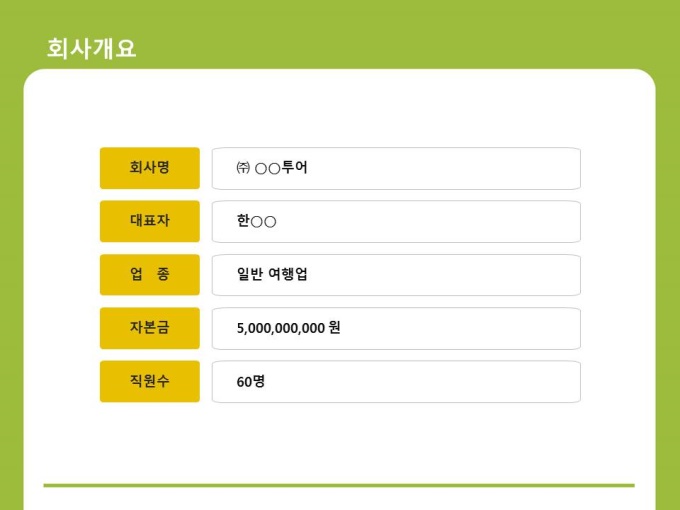This screenshot has height=510, width=680.
Task: Select the yellow 업 종 label box
Action: pyautogui.click(x=149, y=275)
